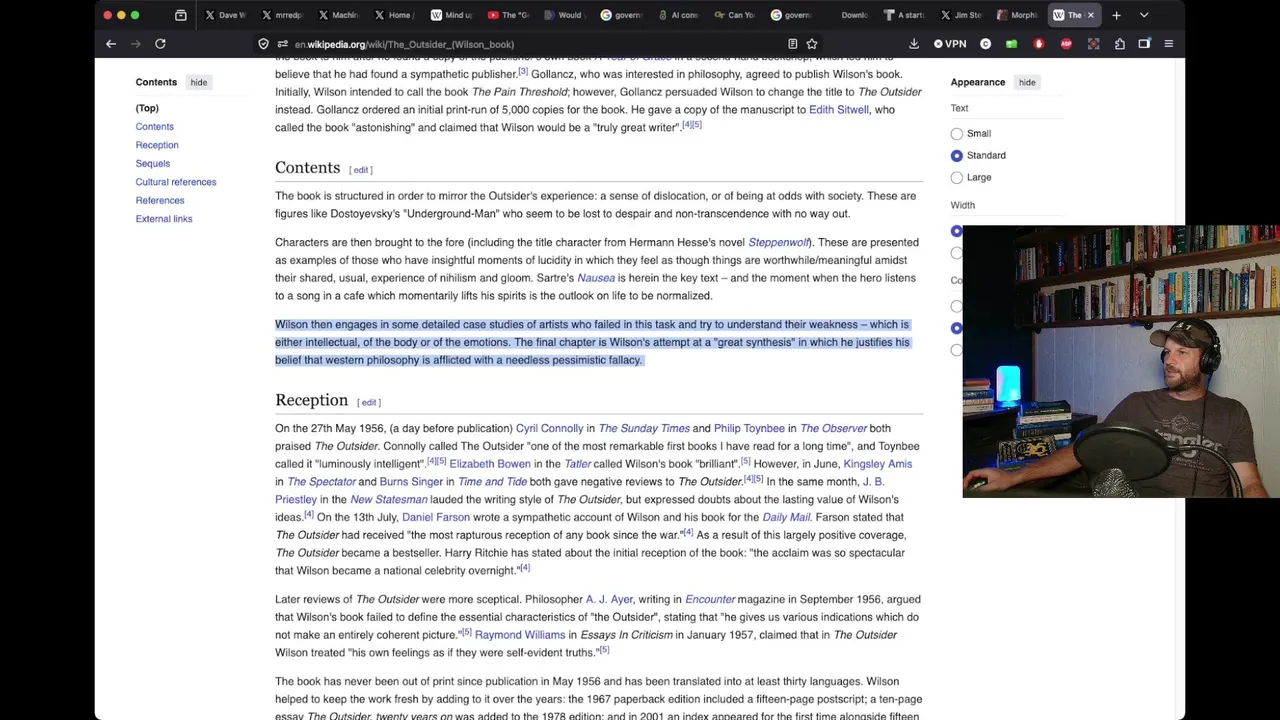Switch to the Morphi tab

click(1017, 15)
